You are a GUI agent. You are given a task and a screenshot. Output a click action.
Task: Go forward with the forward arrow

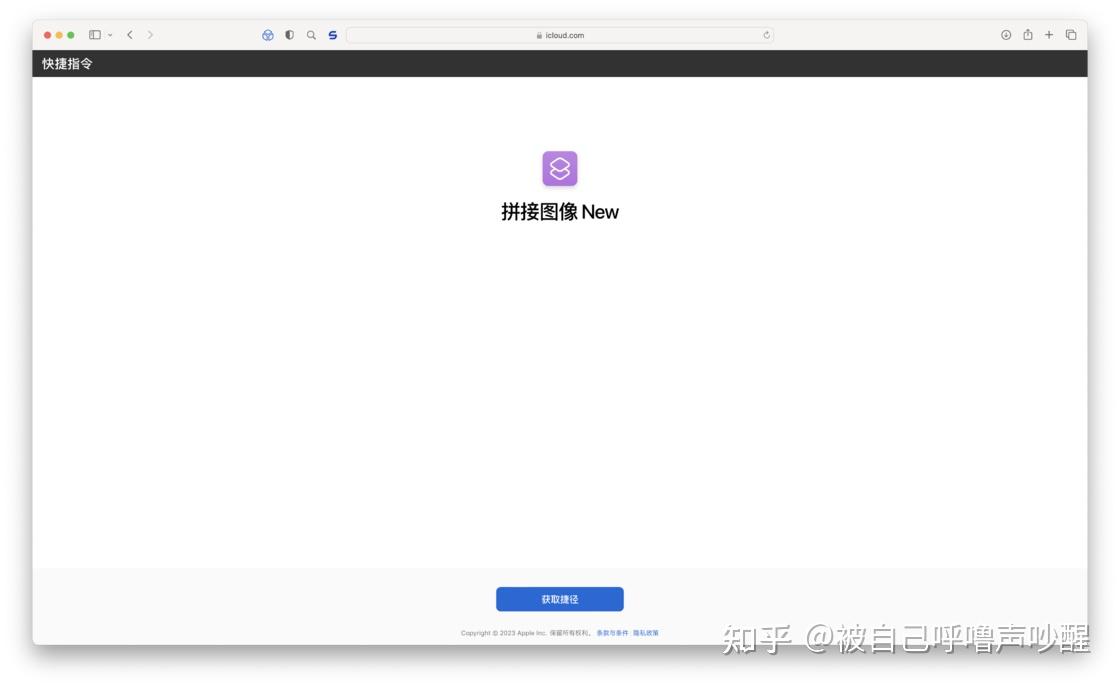point(150,34)
